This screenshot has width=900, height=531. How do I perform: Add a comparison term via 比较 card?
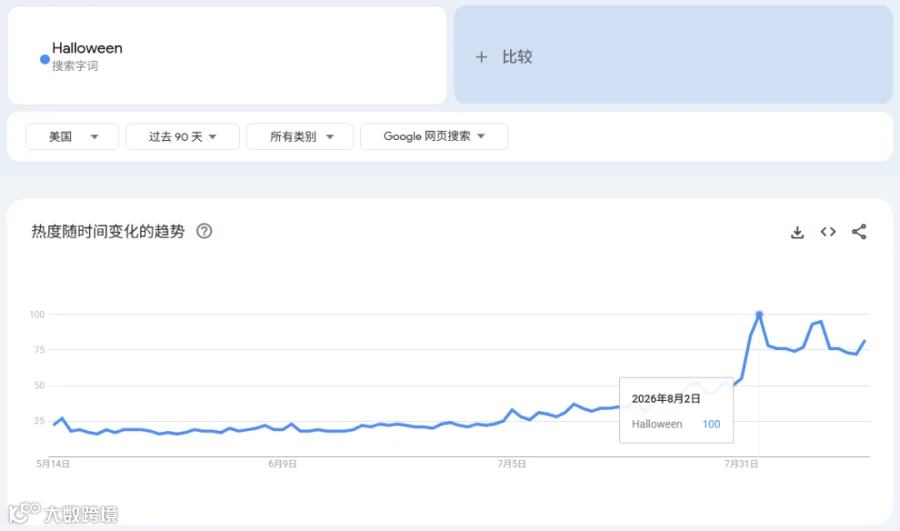(x=673, y=55)
